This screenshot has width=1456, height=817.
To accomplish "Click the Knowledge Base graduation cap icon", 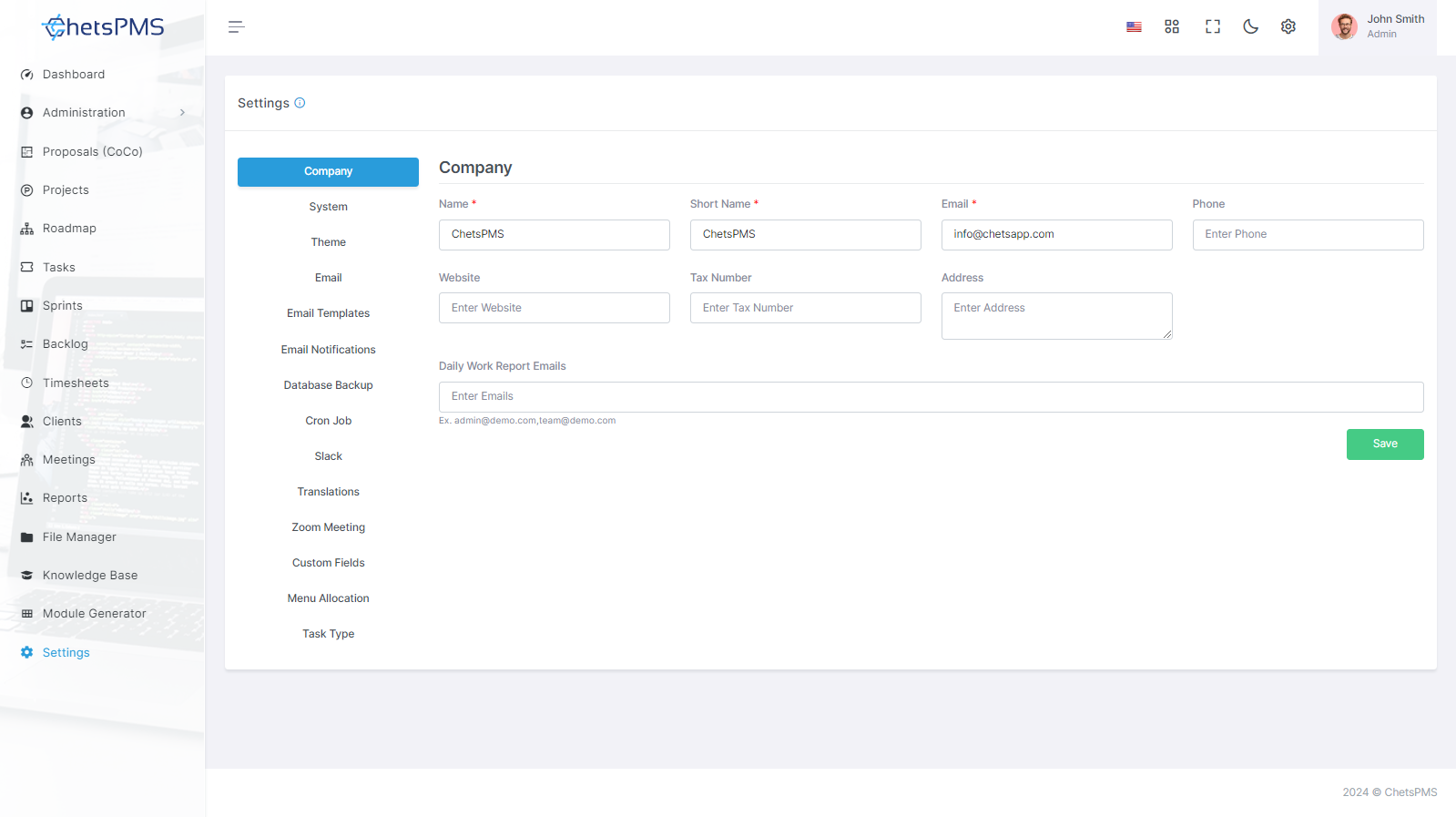I will click(x=27, y=576).
